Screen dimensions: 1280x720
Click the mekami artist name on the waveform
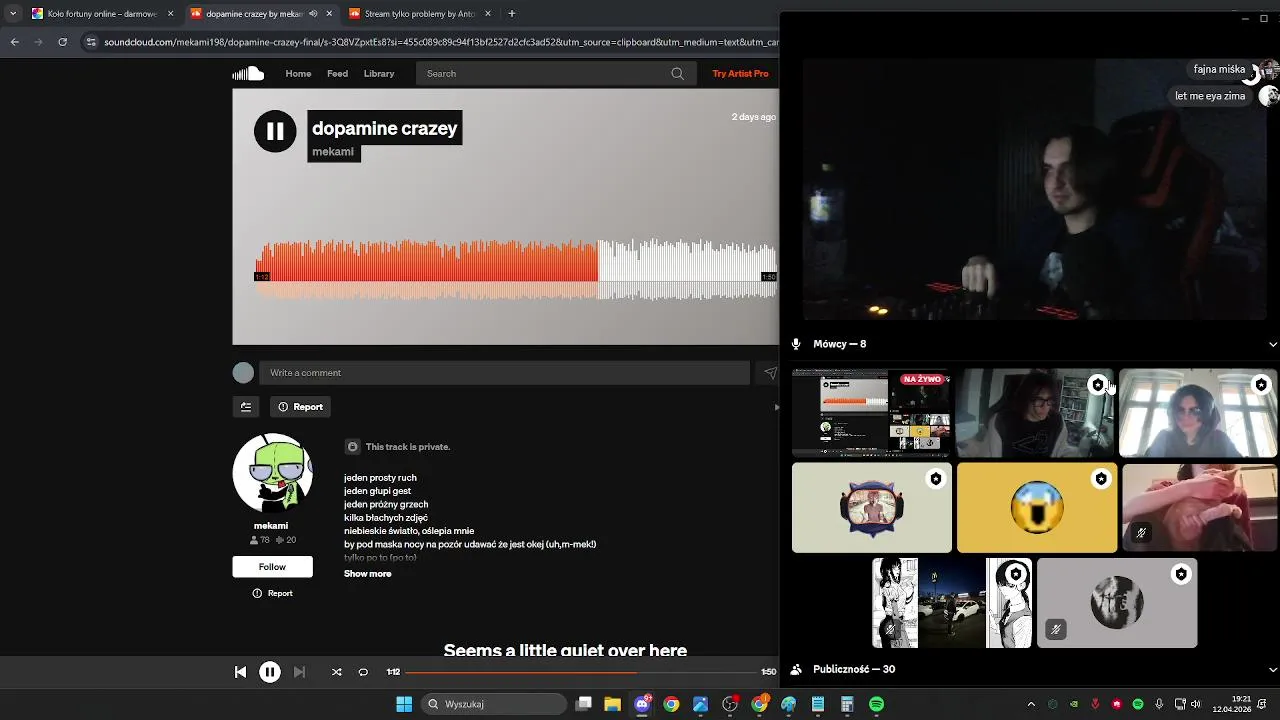click(333, 152)
